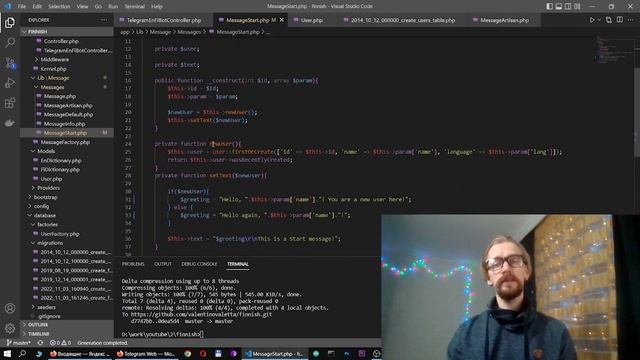Close the MessageStart.php tab

[282, 20]
